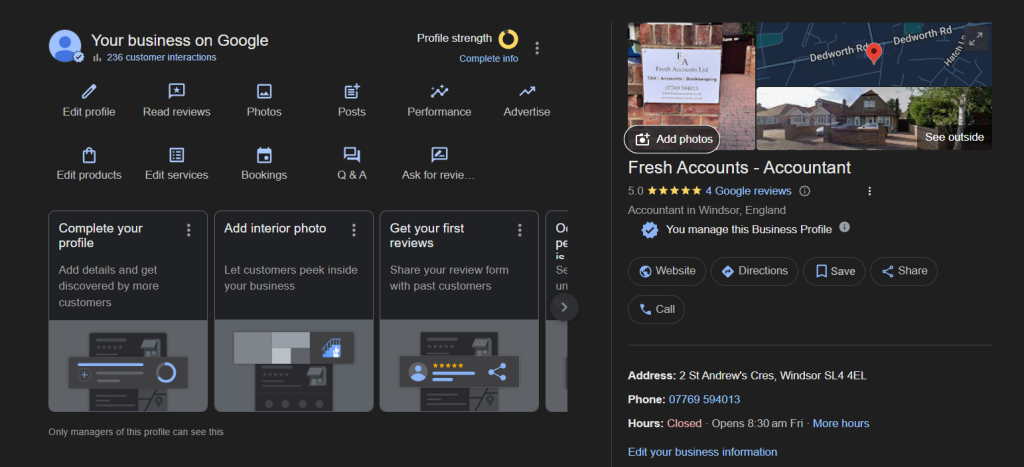Open the Photos icon
1024x467 pixels.
point(264,91)
